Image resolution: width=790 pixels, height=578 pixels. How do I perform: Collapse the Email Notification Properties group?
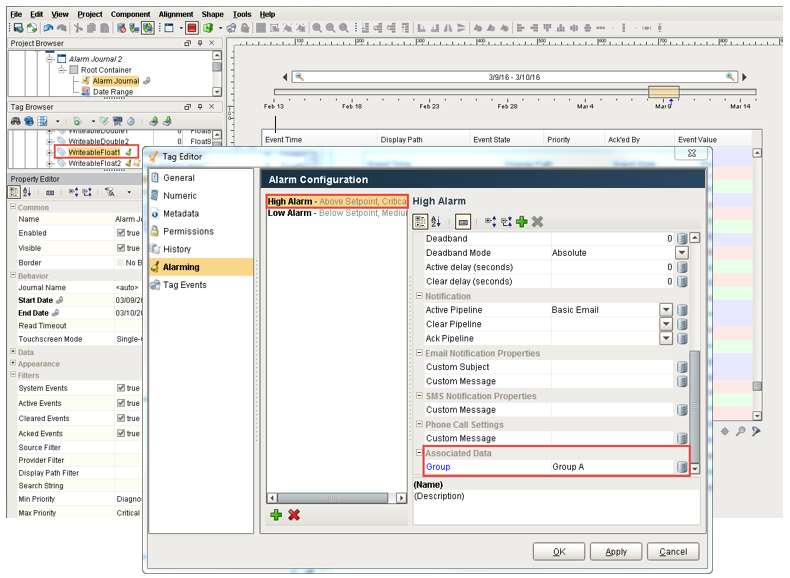pos(419,353)
